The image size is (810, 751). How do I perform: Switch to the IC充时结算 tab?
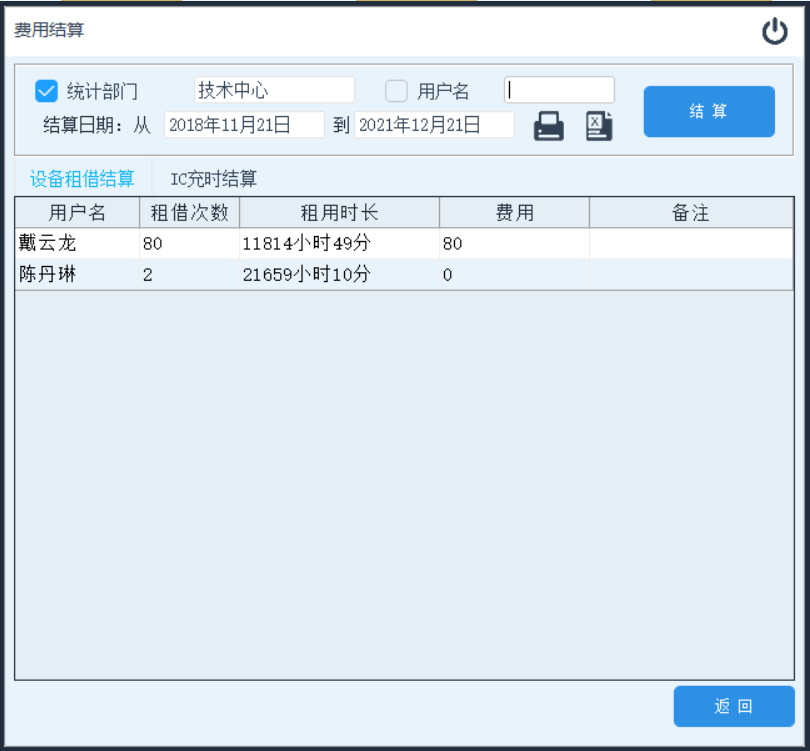click(213, 179)
